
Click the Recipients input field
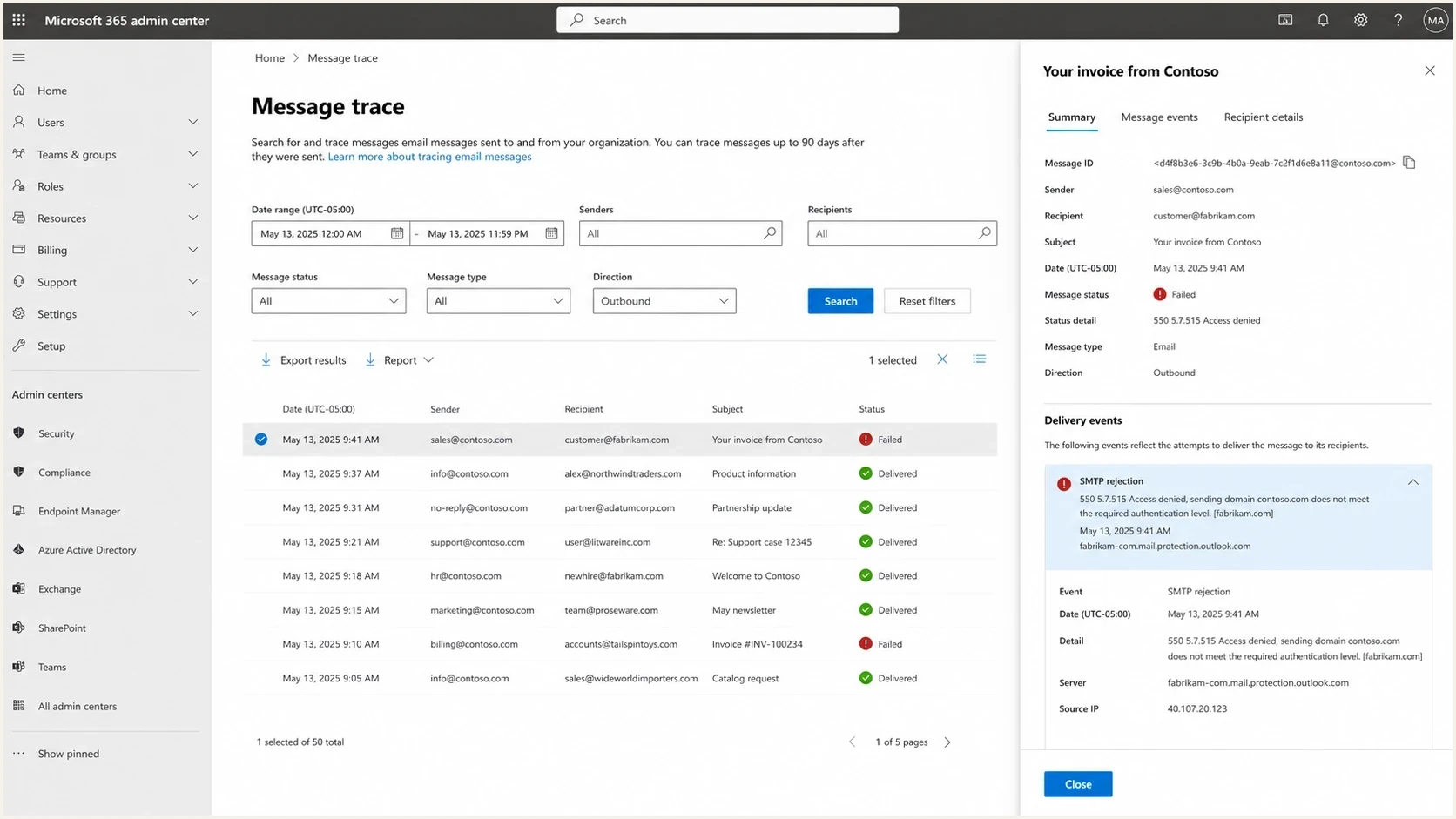pos(902,233)
